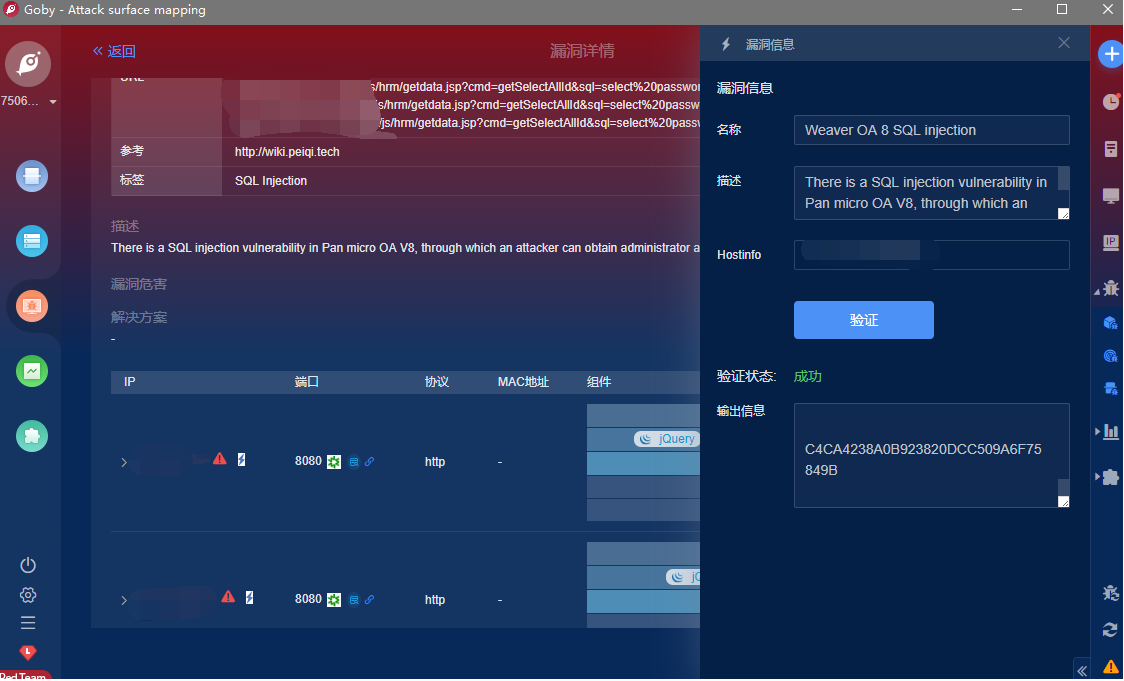This screenshot has width=1124, height=681.
Task: Expand the second IP table row
Action: (124, 600)
